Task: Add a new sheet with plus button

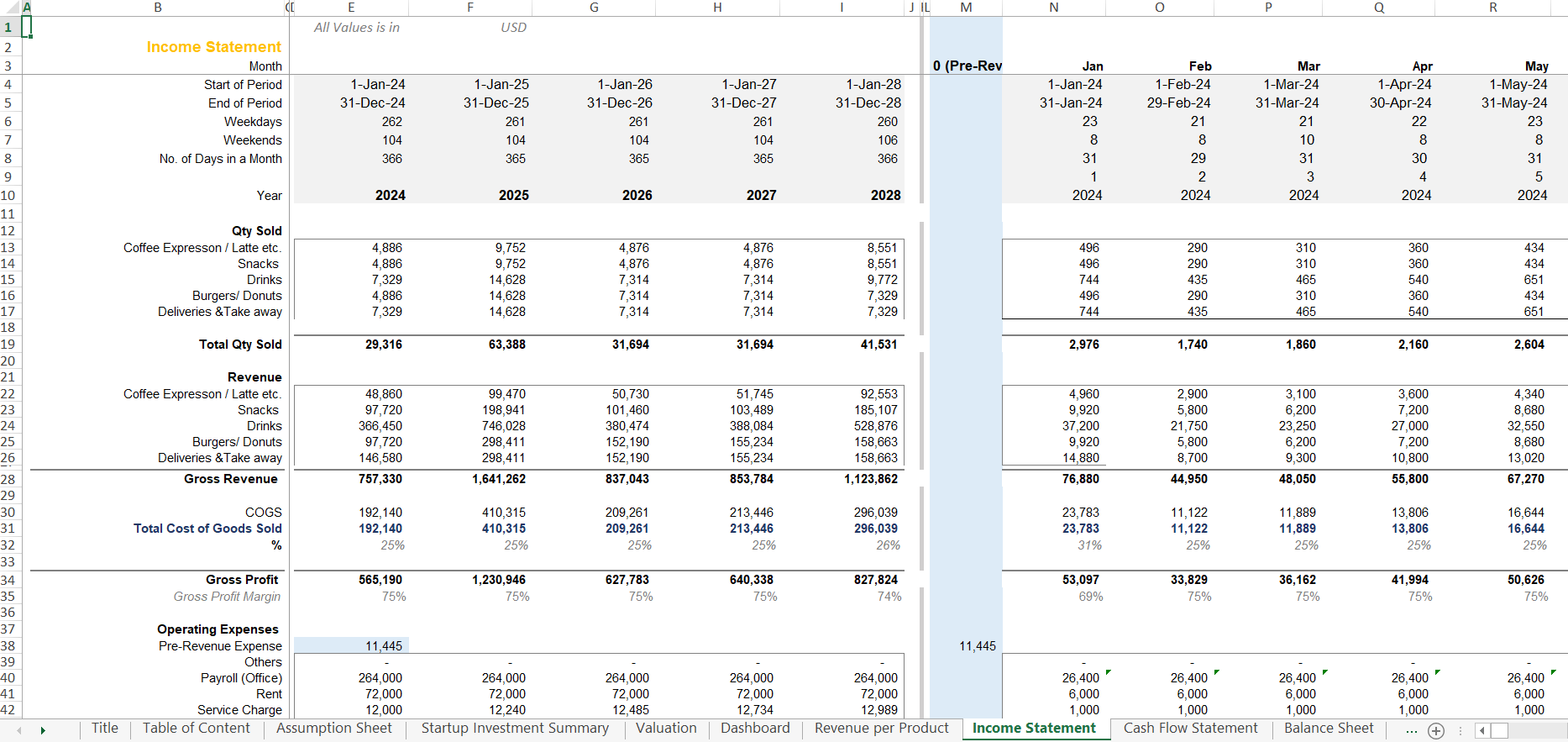Action: [x=1436, y=730]
